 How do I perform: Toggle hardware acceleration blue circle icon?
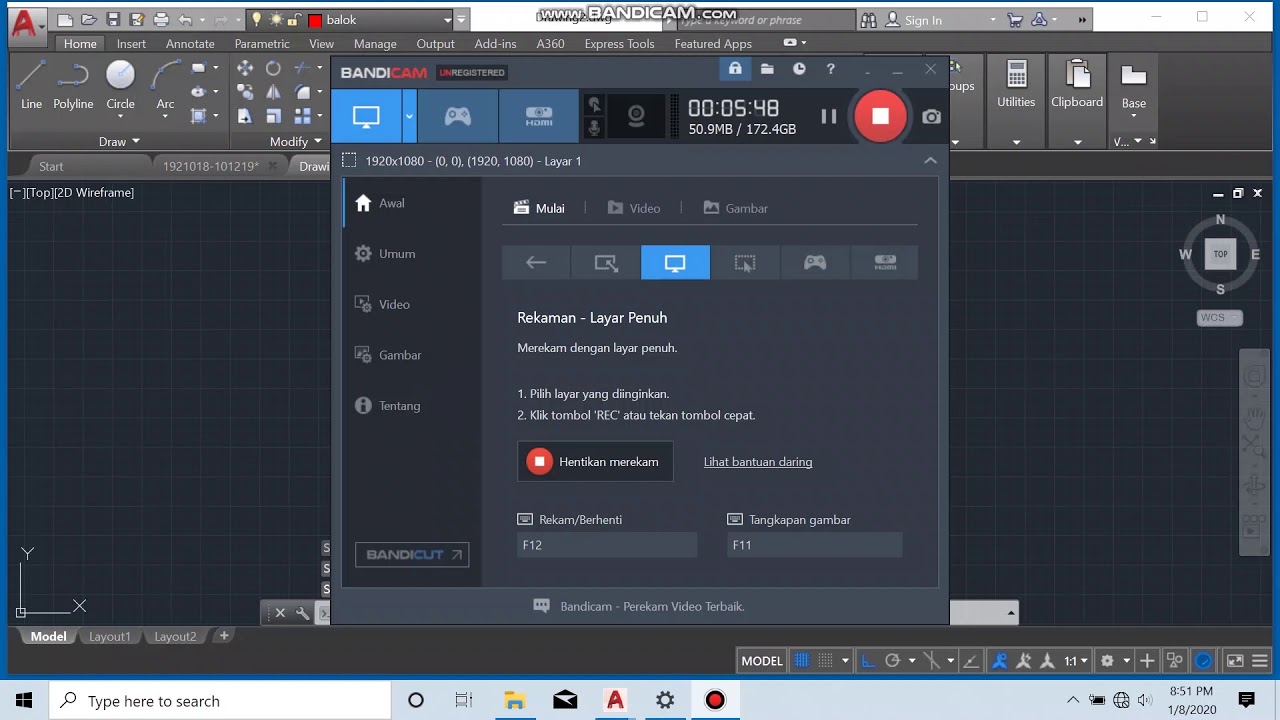pyautogui.click(x=1204, y=660)
